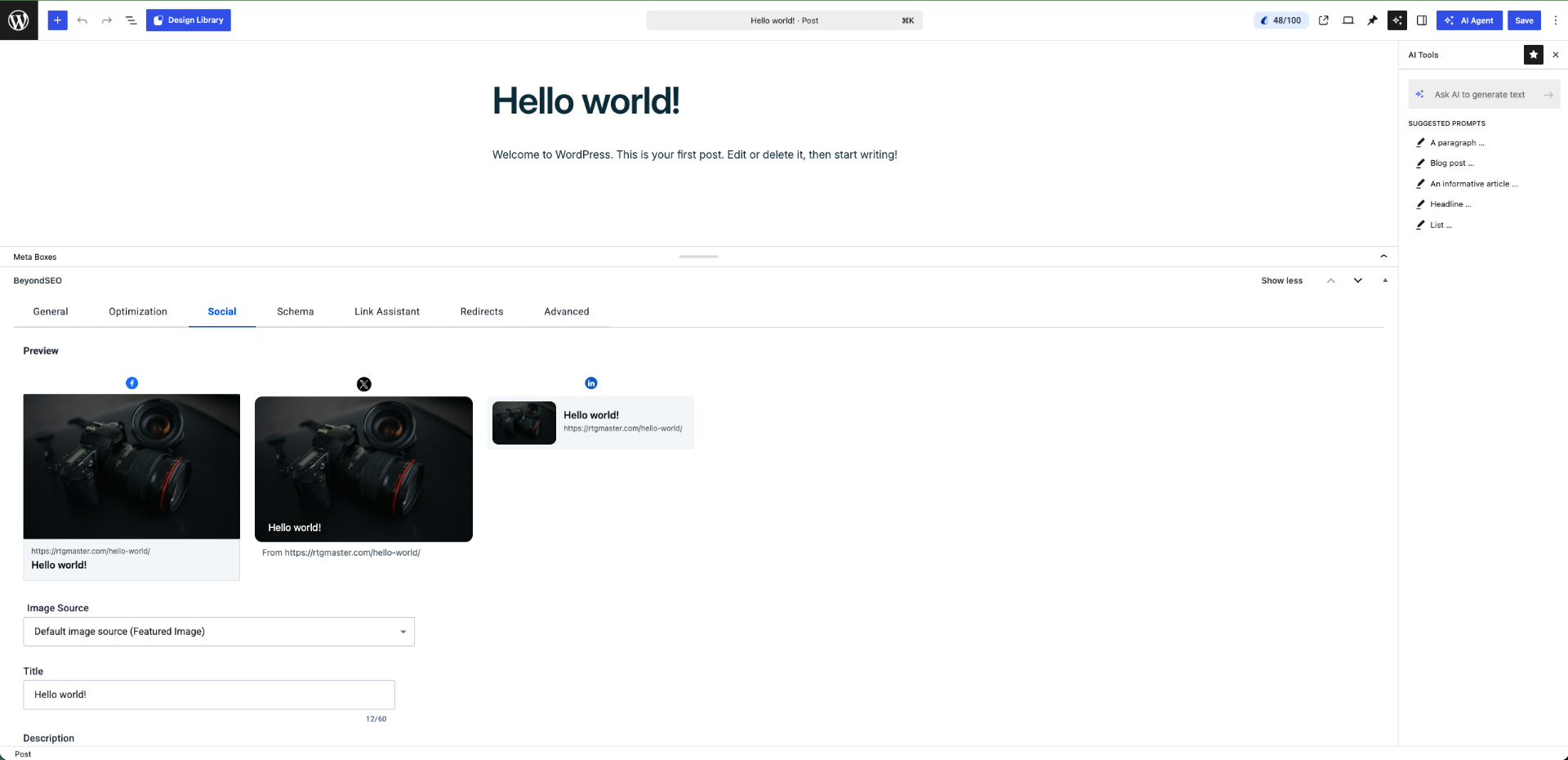Click the Hello world! post heading

[586, 101]
